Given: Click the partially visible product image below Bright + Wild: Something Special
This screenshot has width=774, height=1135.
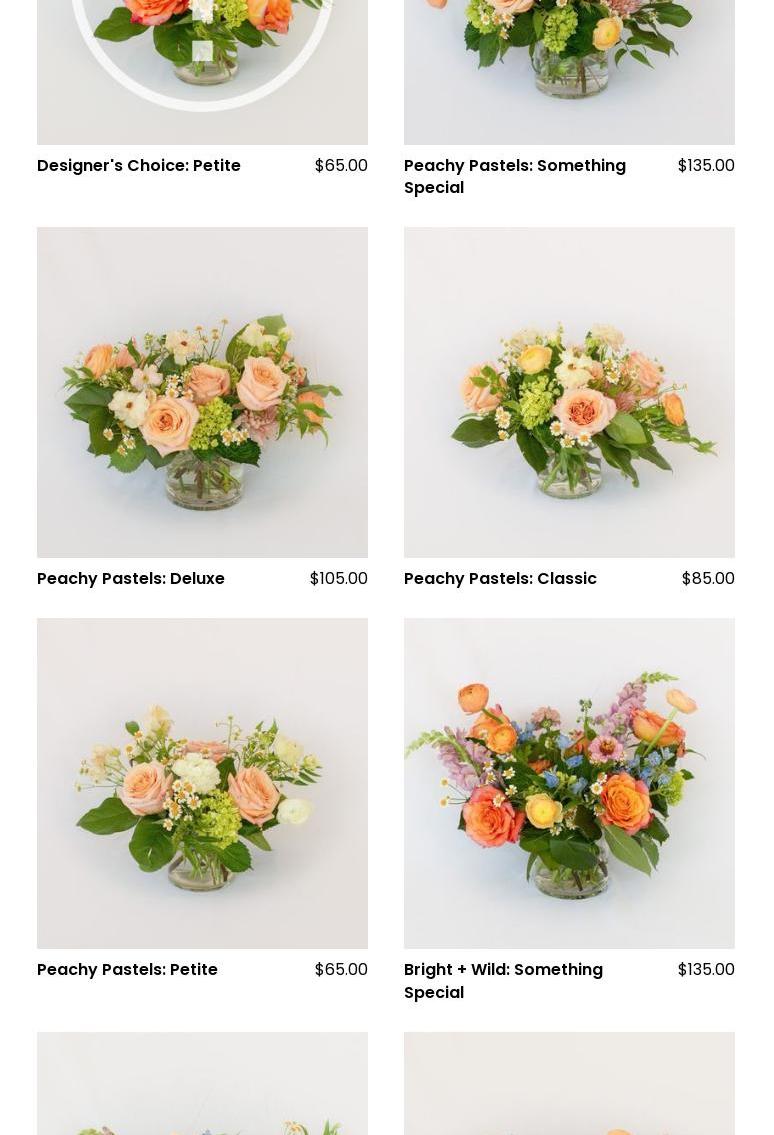Looking at the screenshot, I should coord(569,1084).
